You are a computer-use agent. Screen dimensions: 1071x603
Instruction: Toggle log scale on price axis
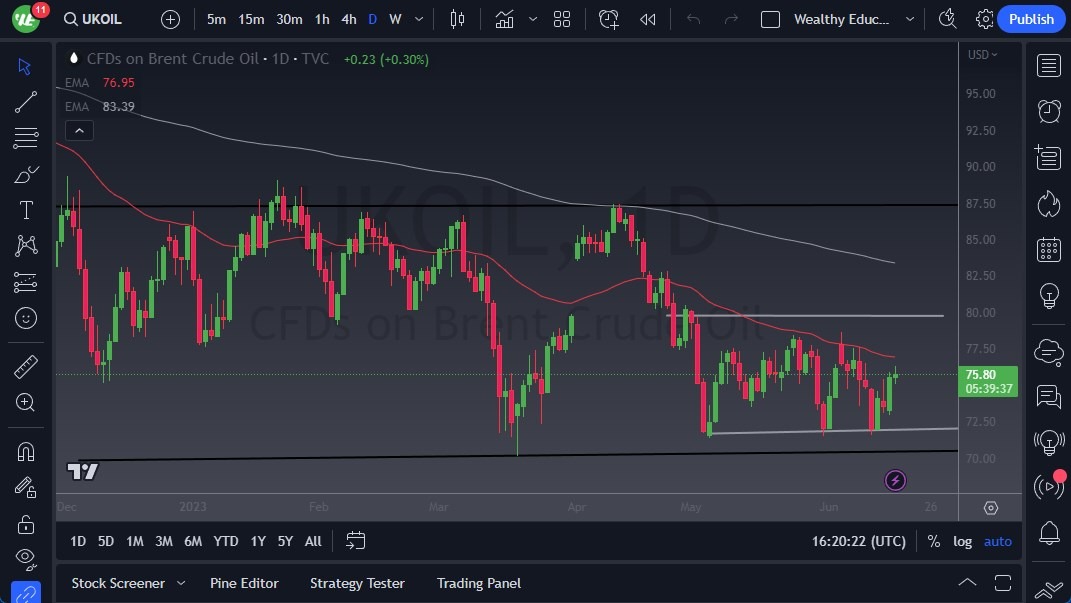click(962, 541)
